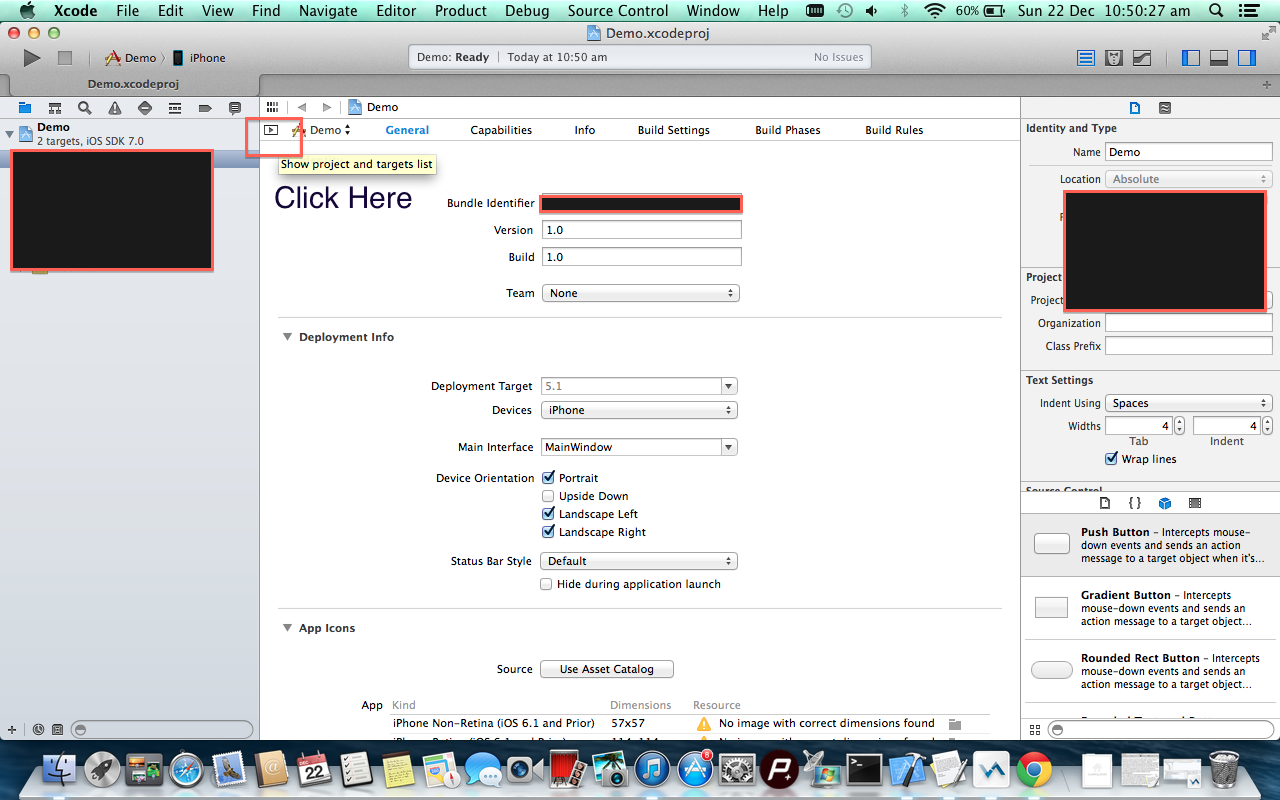The width and height of the screenshot is (1280, 800).
Task: Click the add (+) button in navigator footer
Action: point(12,730)
